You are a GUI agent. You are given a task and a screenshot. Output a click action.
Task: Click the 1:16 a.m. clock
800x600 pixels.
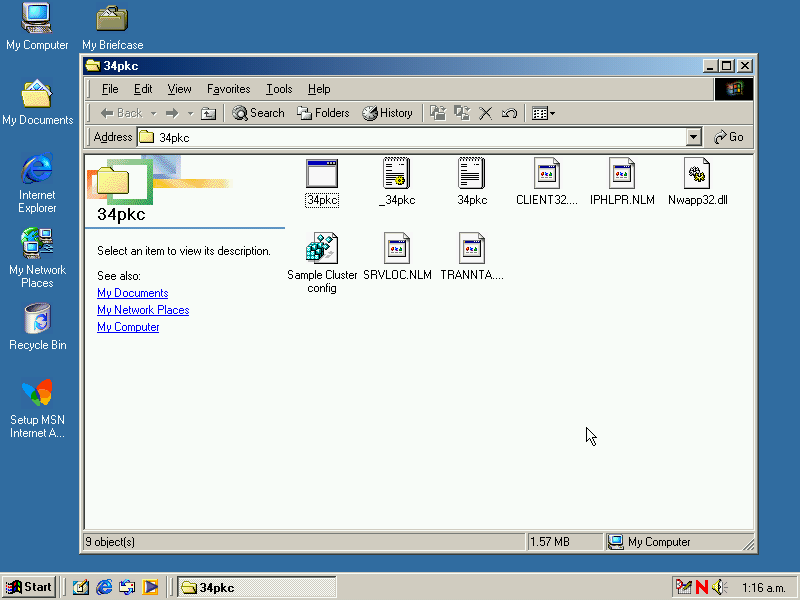pyautogui.click(x=763, y=588)
